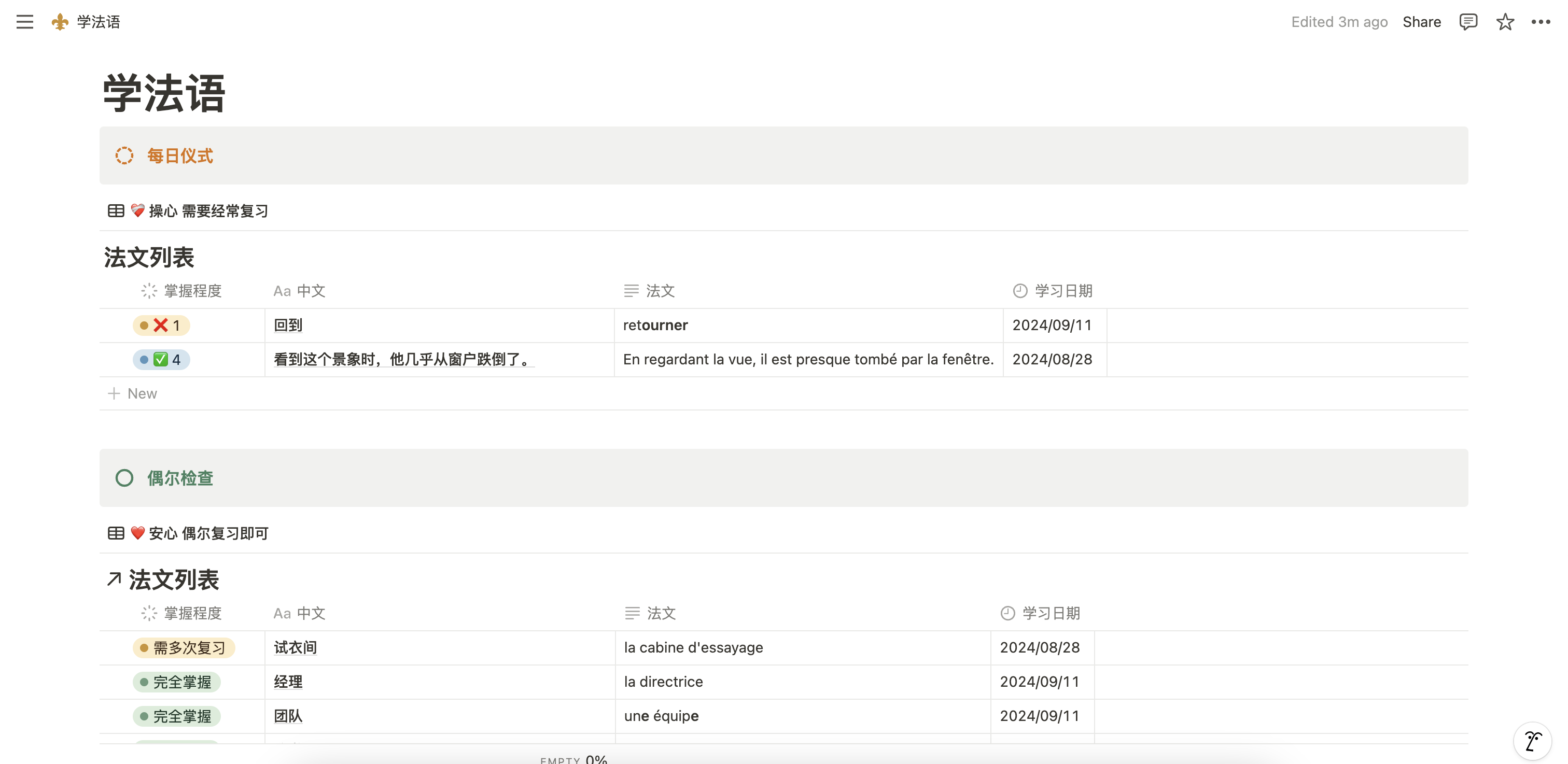This screenshot has height=764, width=1568.
Task: Click the fleur-de-lis page icon in breadcrumb
Action: 60,22
